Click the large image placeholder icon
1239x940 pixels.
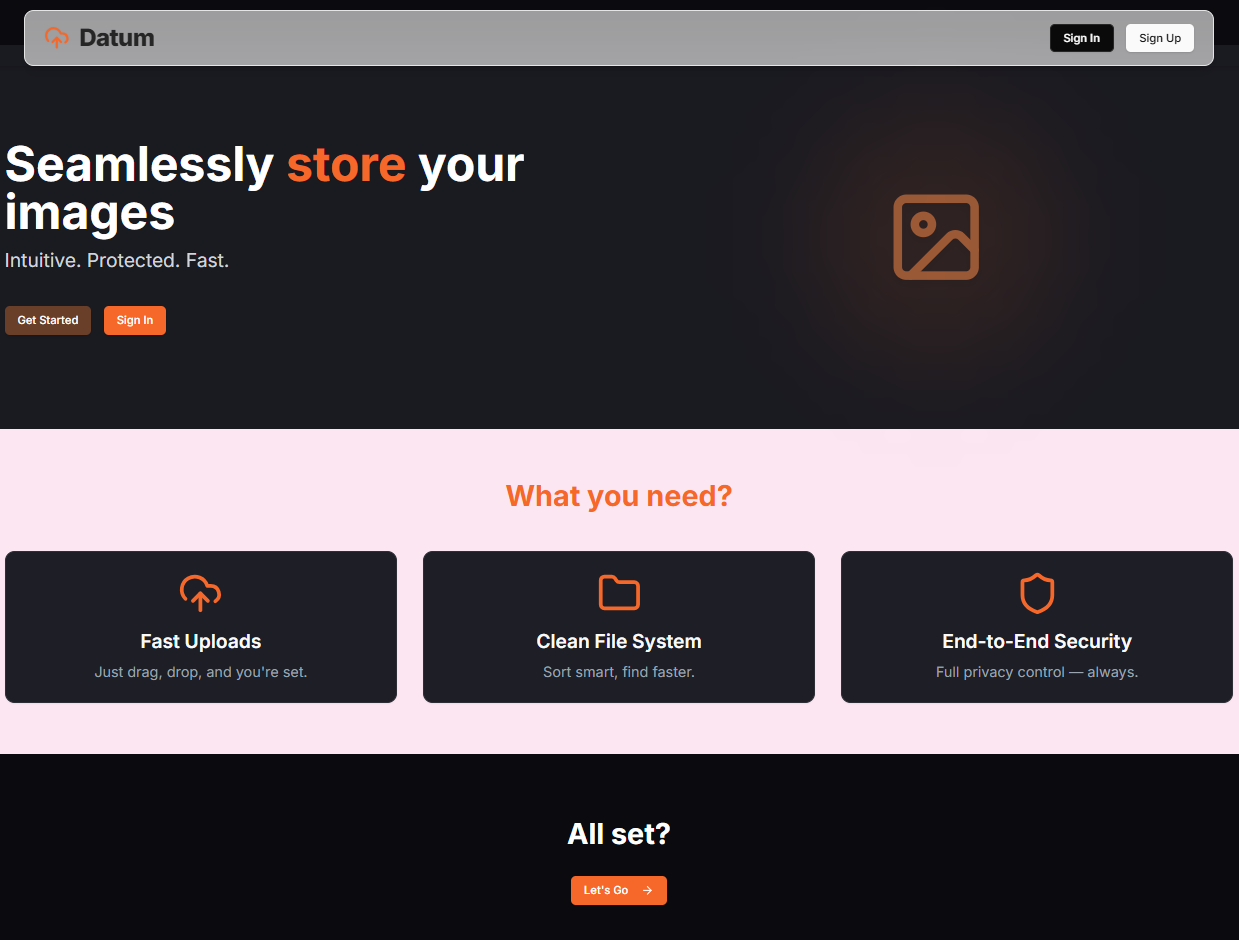point(936,237)
